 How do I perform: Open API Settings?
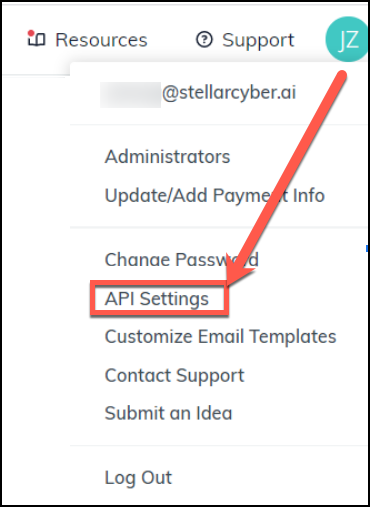[x=157, y=299]
